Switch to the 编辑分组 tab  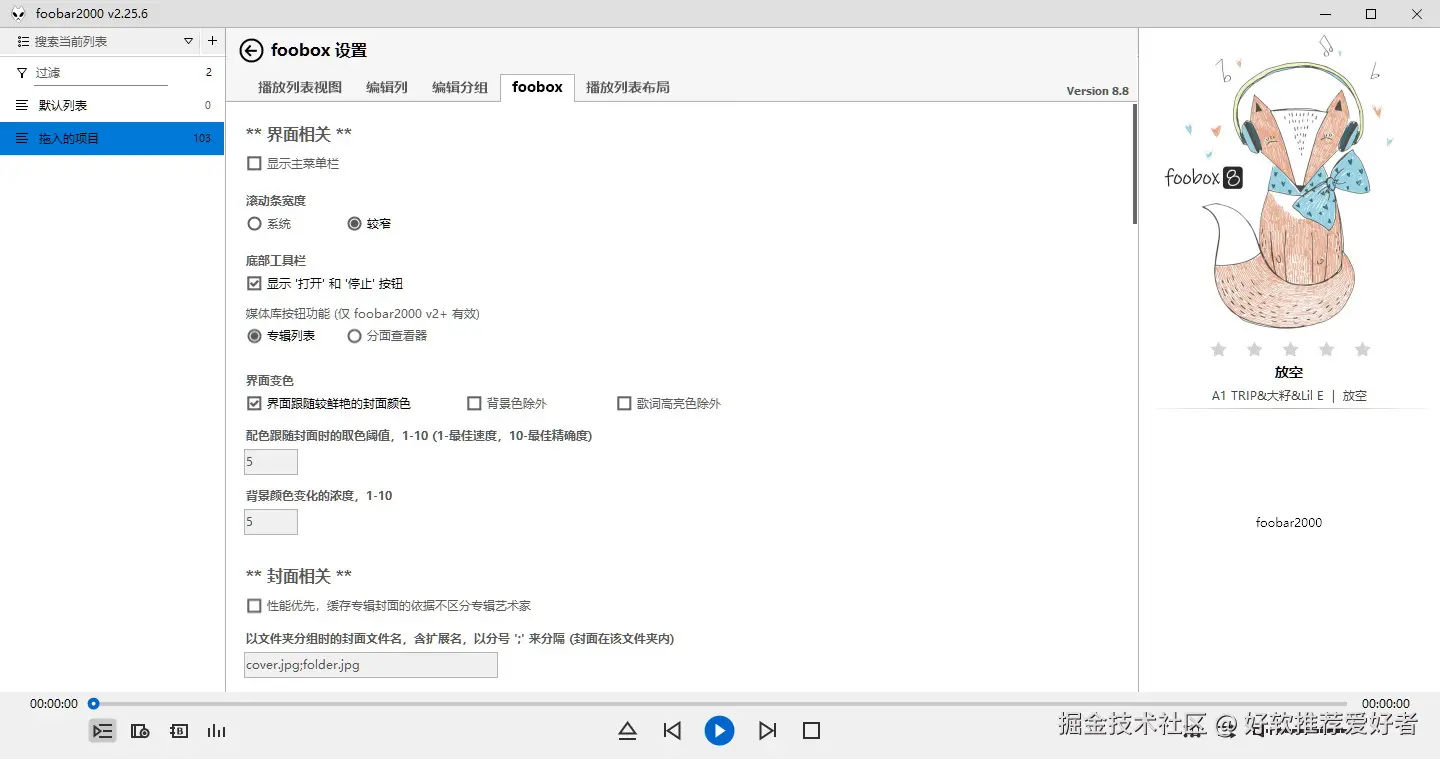coord(460,87)
